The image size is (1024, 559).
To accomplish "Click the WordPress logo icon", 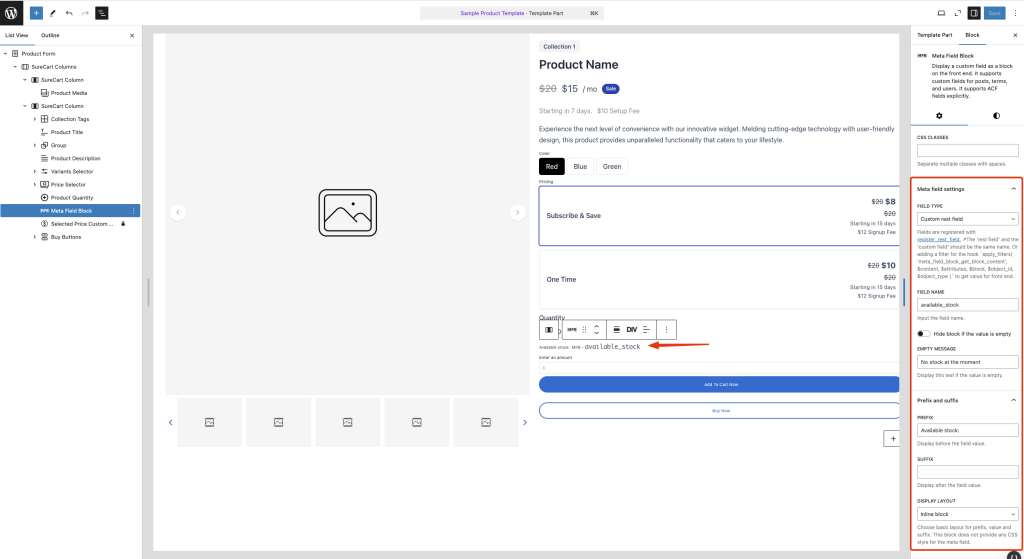I will click(x=11, y=13).
